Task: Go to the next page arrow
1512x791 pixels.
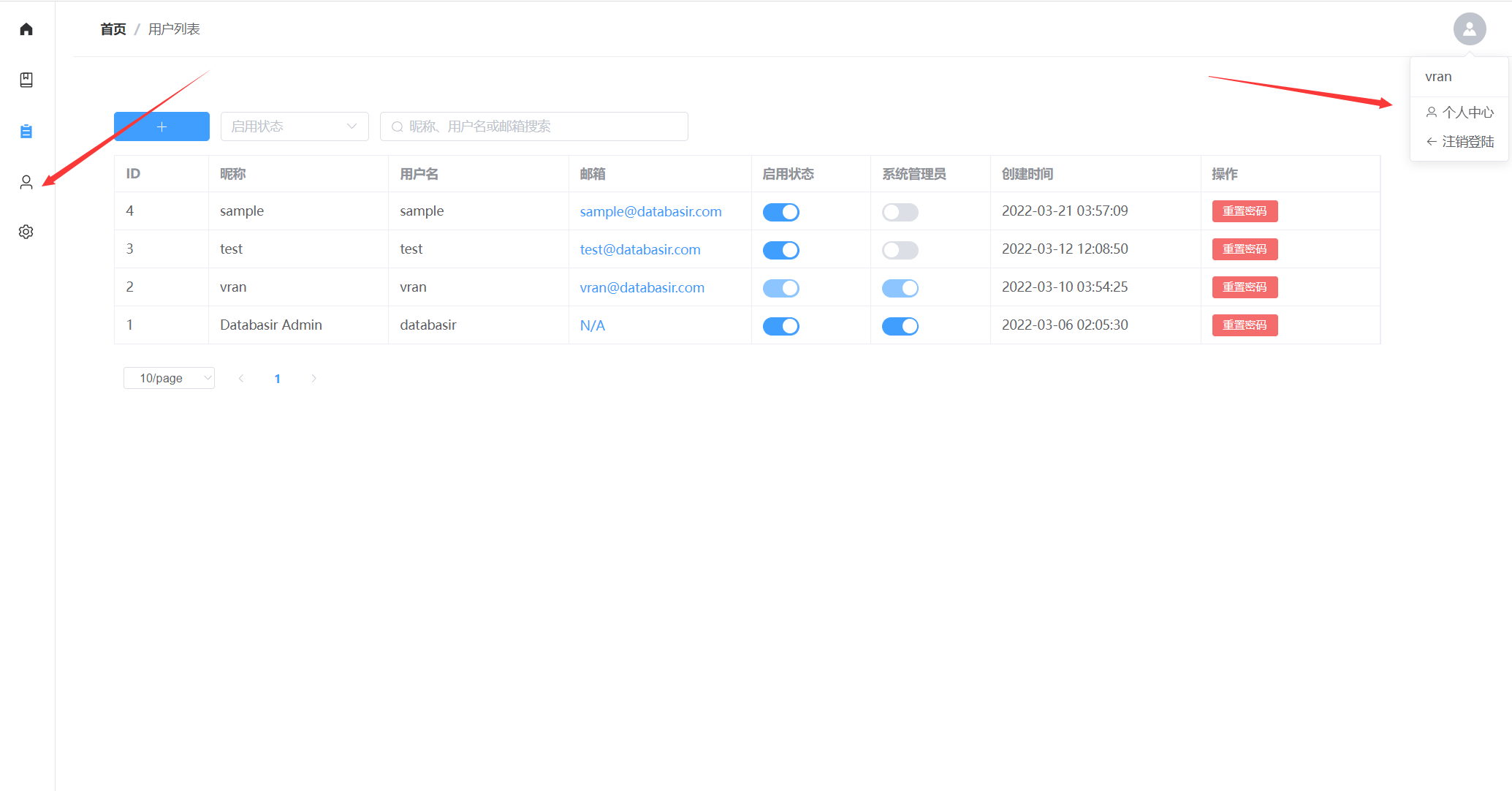Action: [x=314, y=378]
